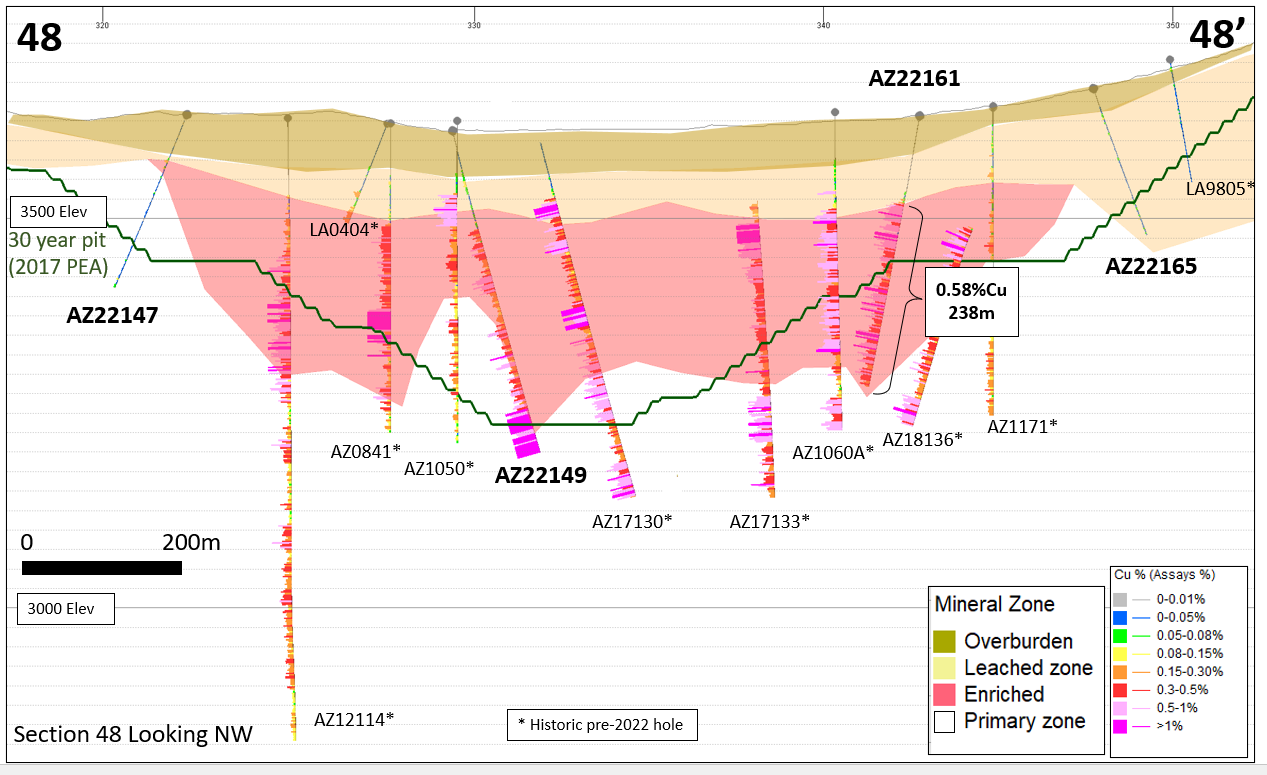
Task: Click the Overburden color swatch in legend
Action: click(x=945, y=641)
